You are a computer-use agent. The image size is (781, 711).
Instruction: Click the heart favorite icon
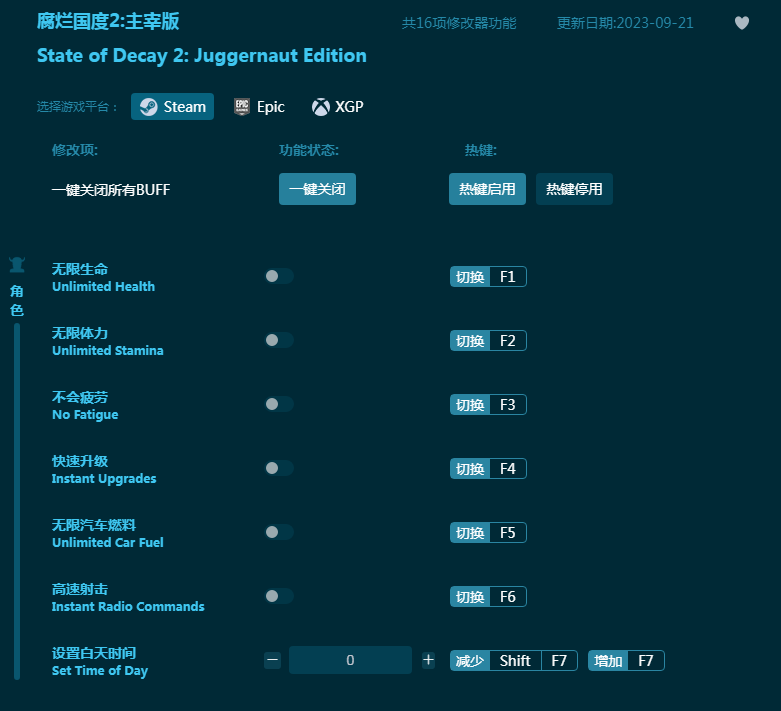pyautogui.click(x=742, y=23)
